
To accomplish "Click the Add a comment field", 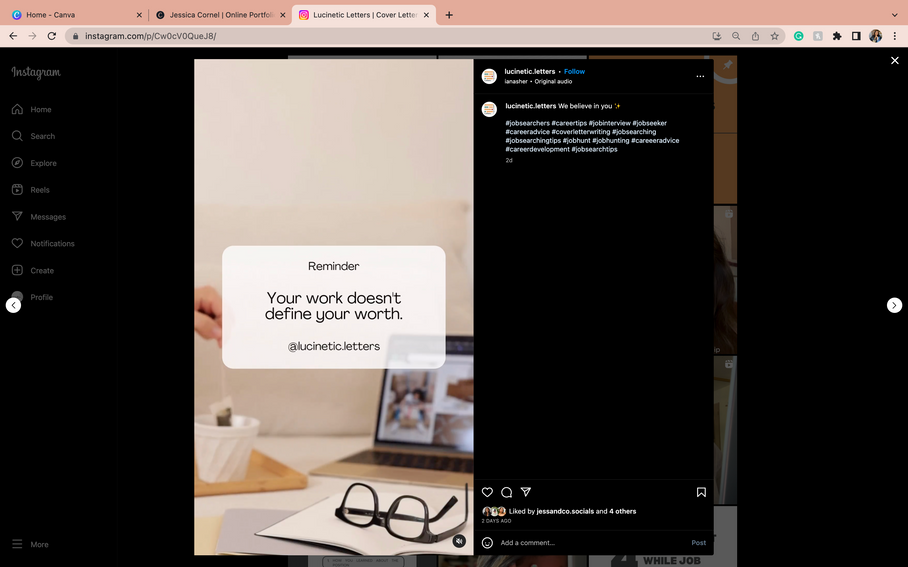I will click(591, 543).
